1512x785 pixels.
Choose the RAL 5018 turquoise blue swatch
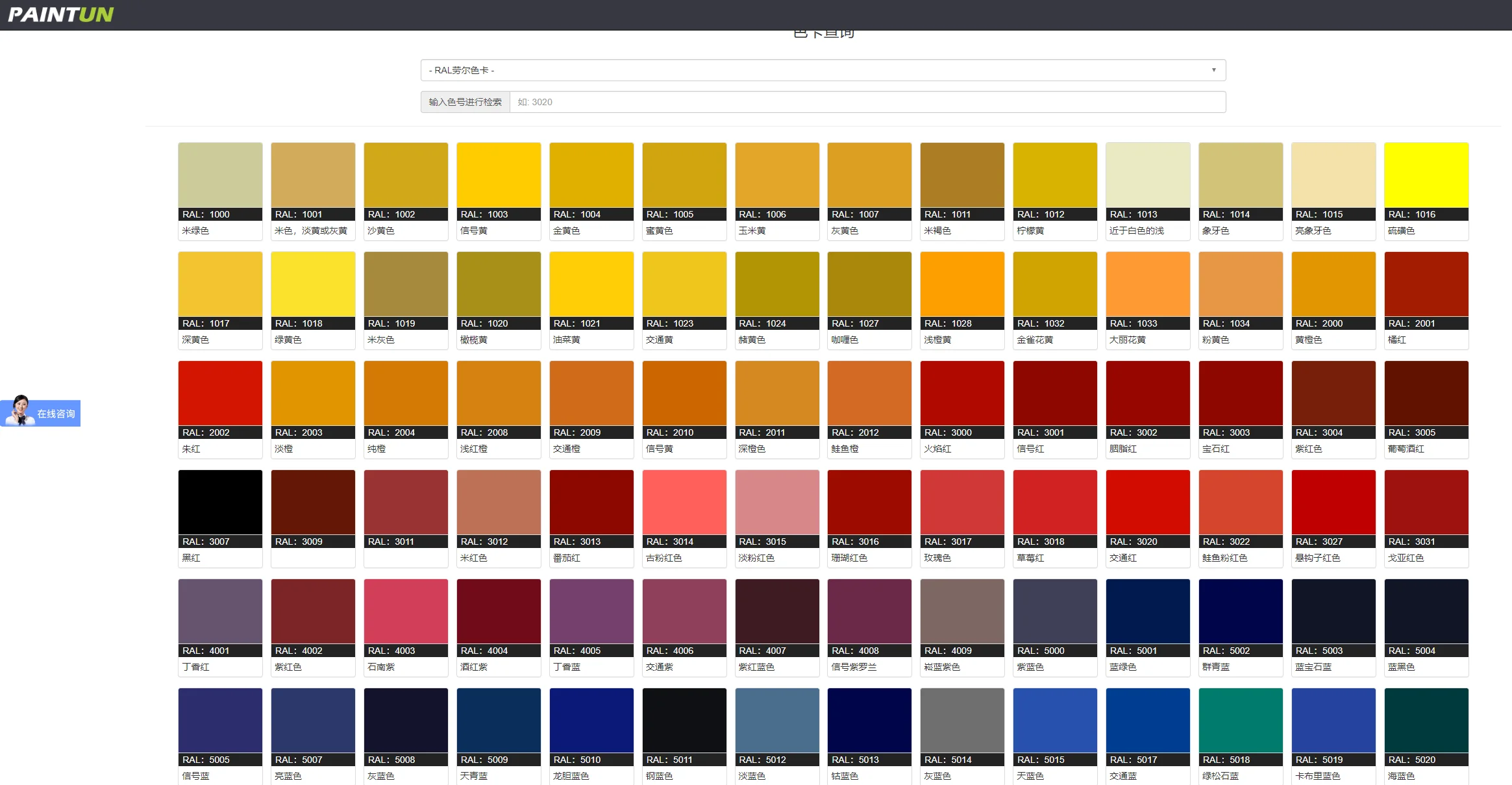tap(1240, 721)
